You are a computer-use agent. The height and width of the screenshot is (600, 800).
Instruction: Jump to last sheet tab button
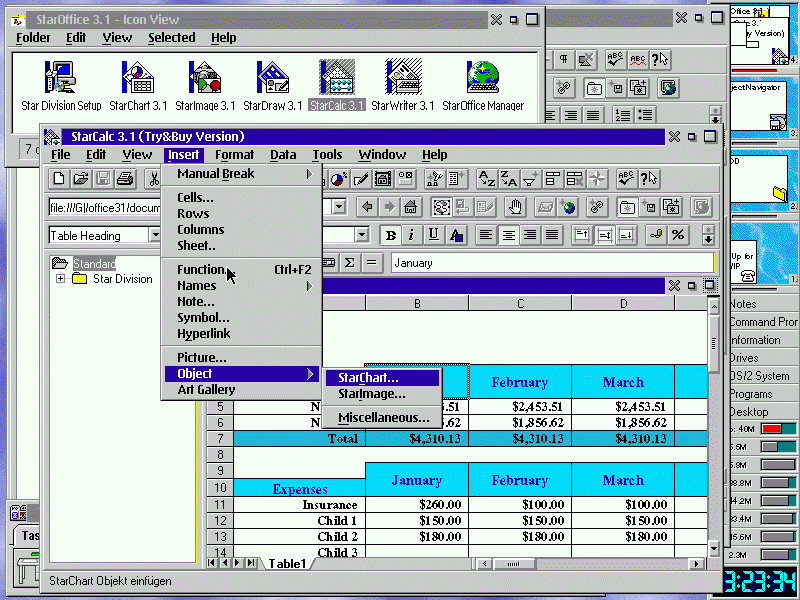pos(251,563)
